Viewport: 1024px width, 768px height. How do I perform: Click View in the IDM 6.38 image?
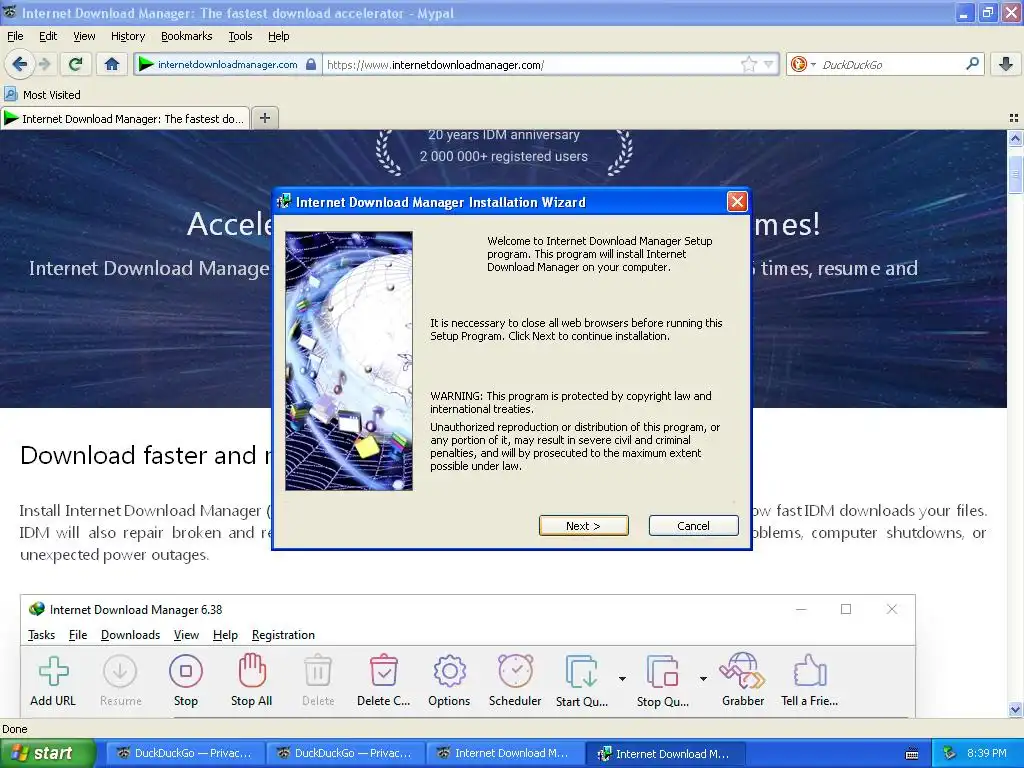(186, 635)
